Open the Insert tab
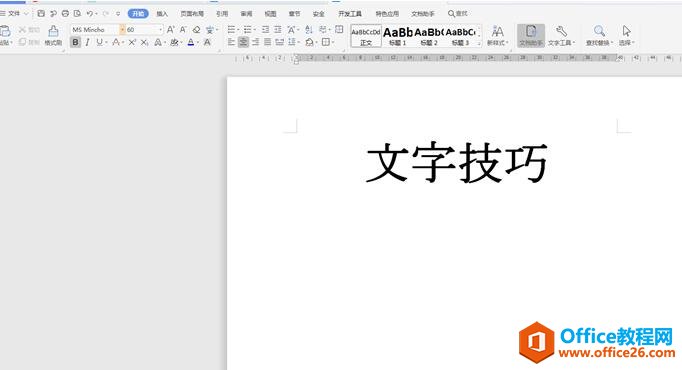Screen dimensions: 682x370 click(x=162, y=13)
